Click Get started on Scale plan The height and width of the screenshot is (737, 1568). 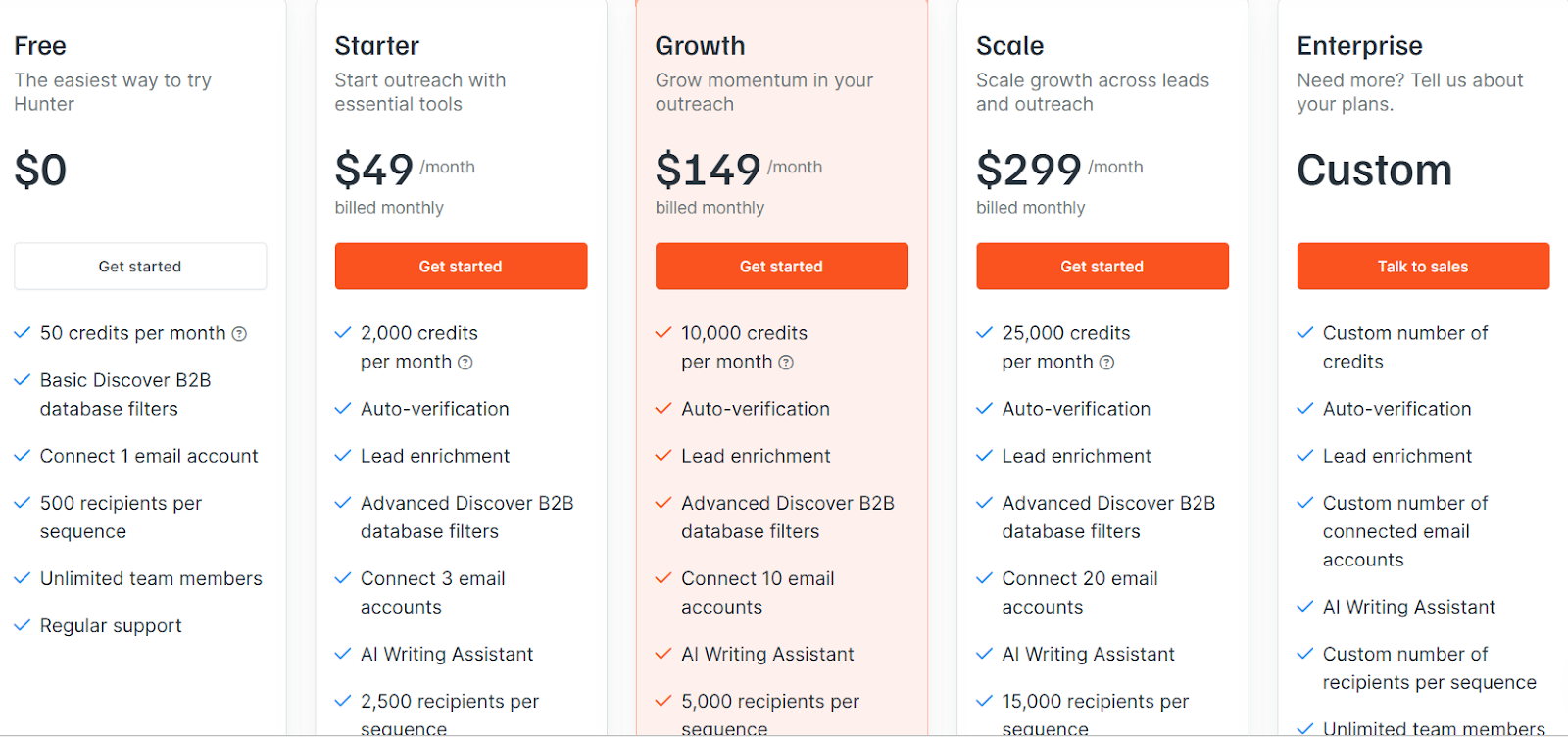(1102, 266)
